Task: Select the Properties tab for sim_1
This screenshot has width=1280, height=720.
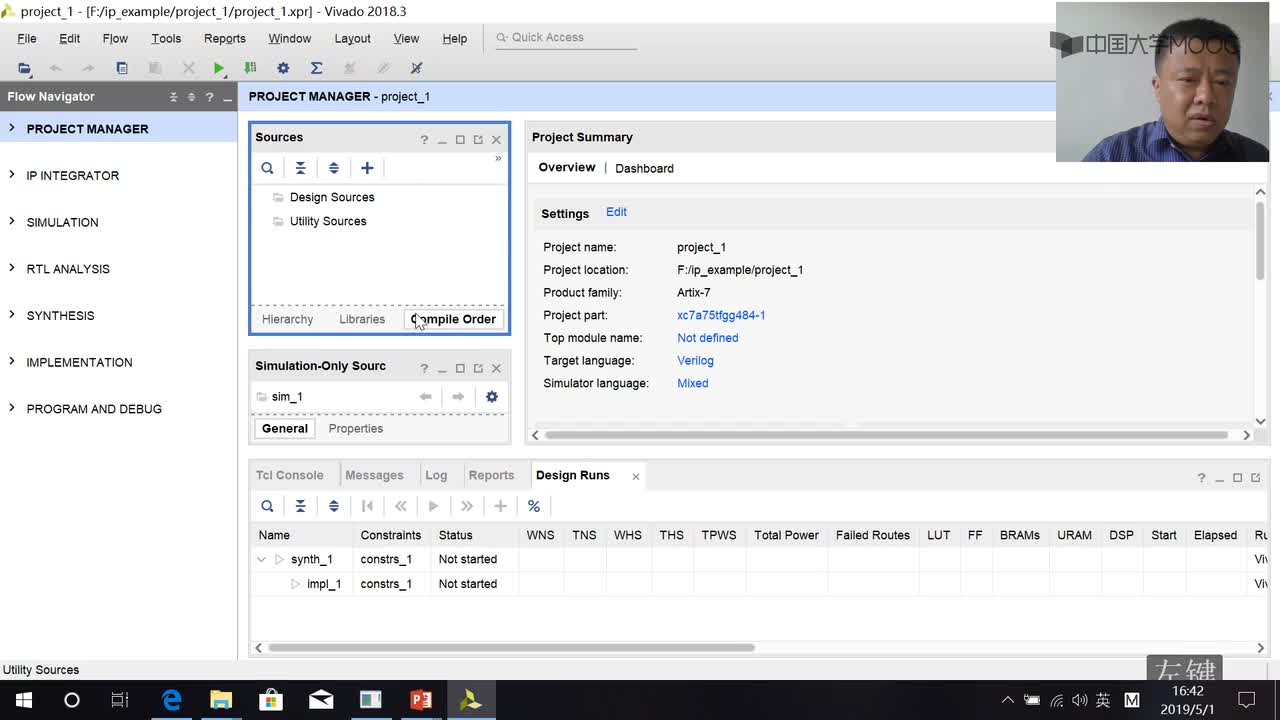Action: point(356,428)
